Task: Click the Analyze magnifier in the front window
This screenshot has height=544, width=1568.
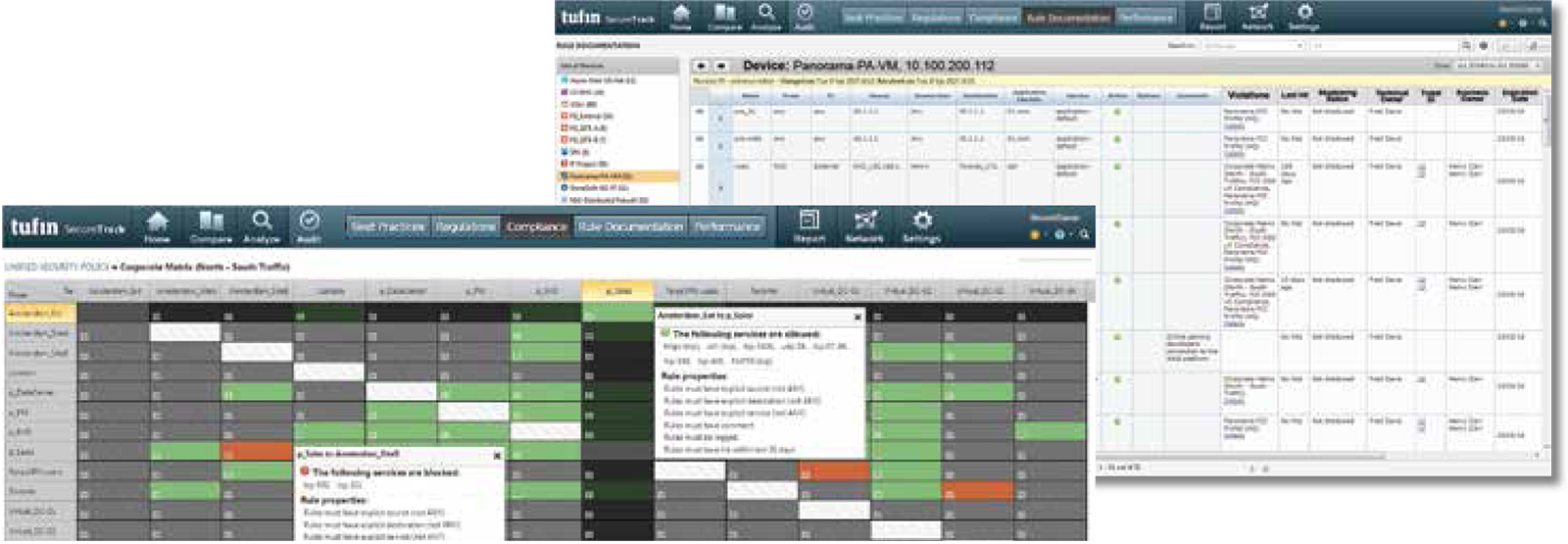Action: pyautogui.click(x=262, y=224)
